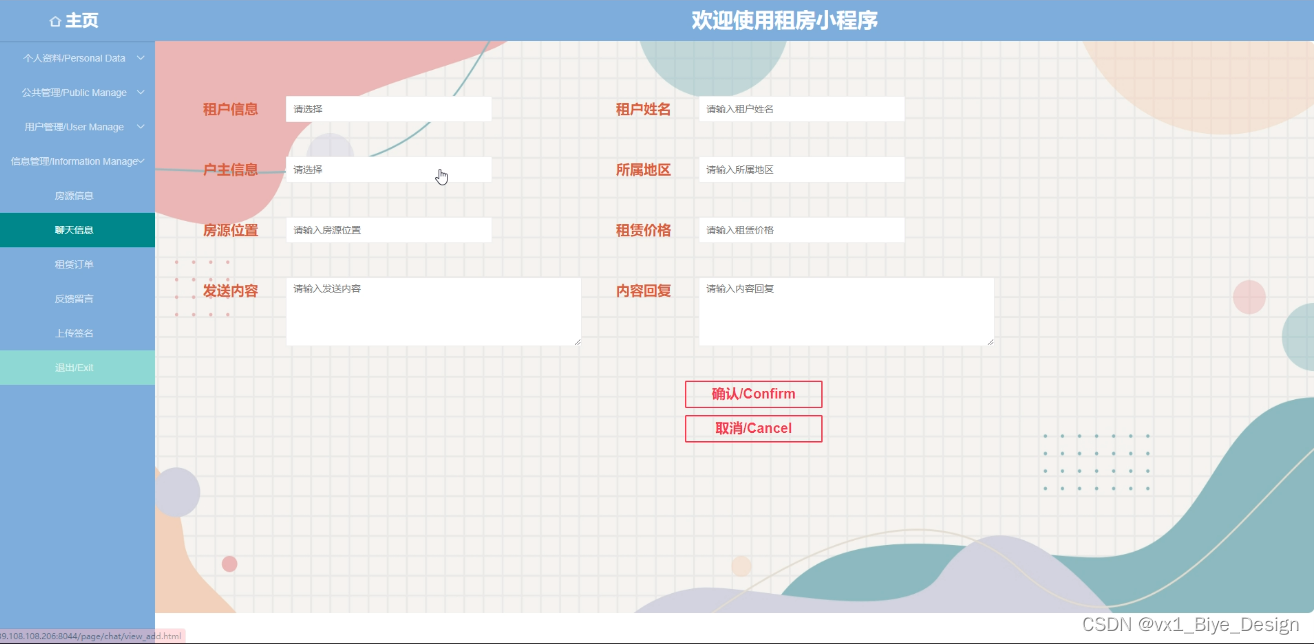Go to the 上传签名 page
The width and height of the screenshot is (1314, 644).
(77, 332)
